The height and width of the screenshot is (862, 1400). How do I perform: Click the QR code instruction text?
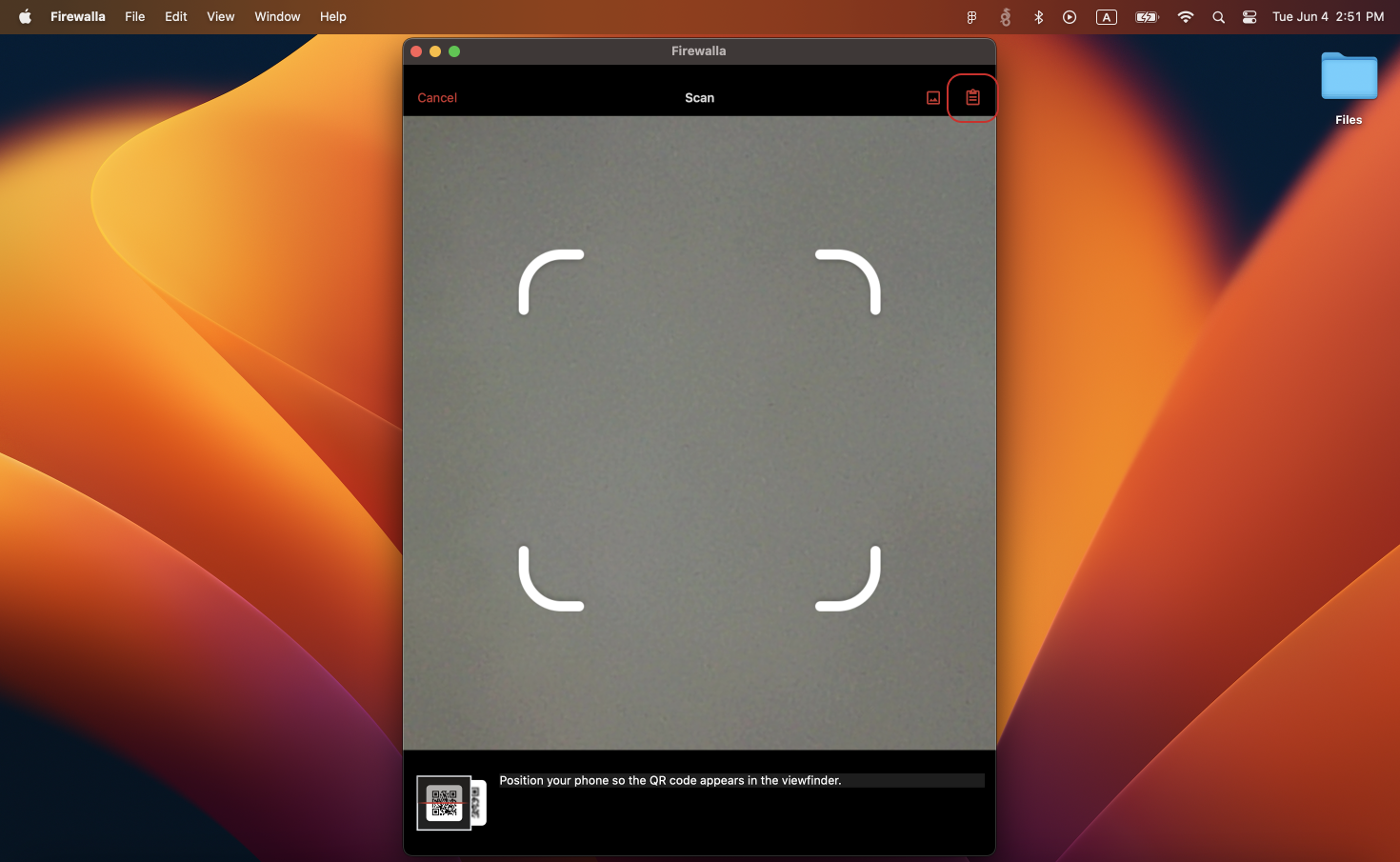(670, 780)
